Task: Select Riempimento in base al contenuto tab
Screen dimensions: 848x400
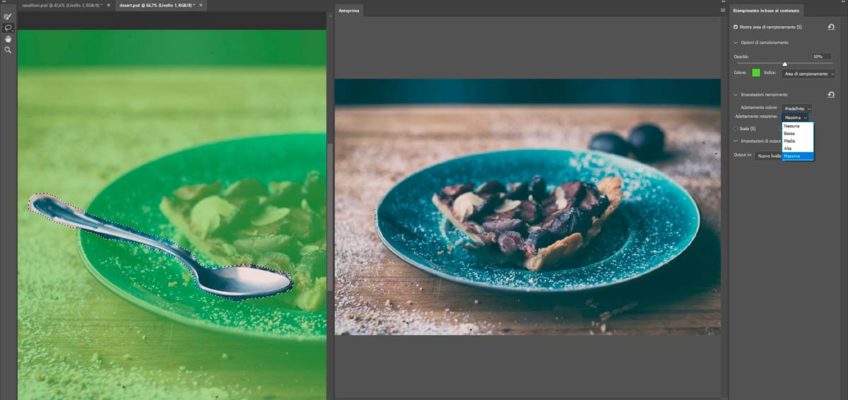Action: (x=766, y=10)
